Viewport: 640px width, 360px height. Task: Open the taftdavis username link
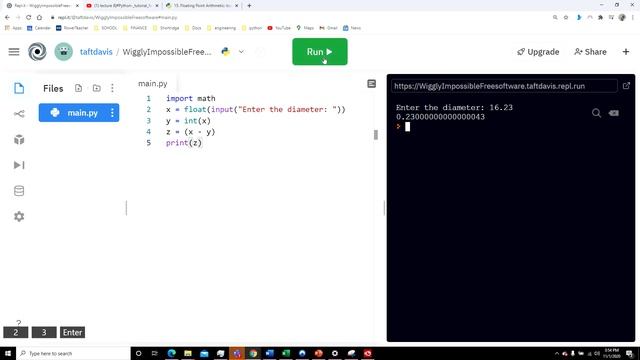point(96,52)
